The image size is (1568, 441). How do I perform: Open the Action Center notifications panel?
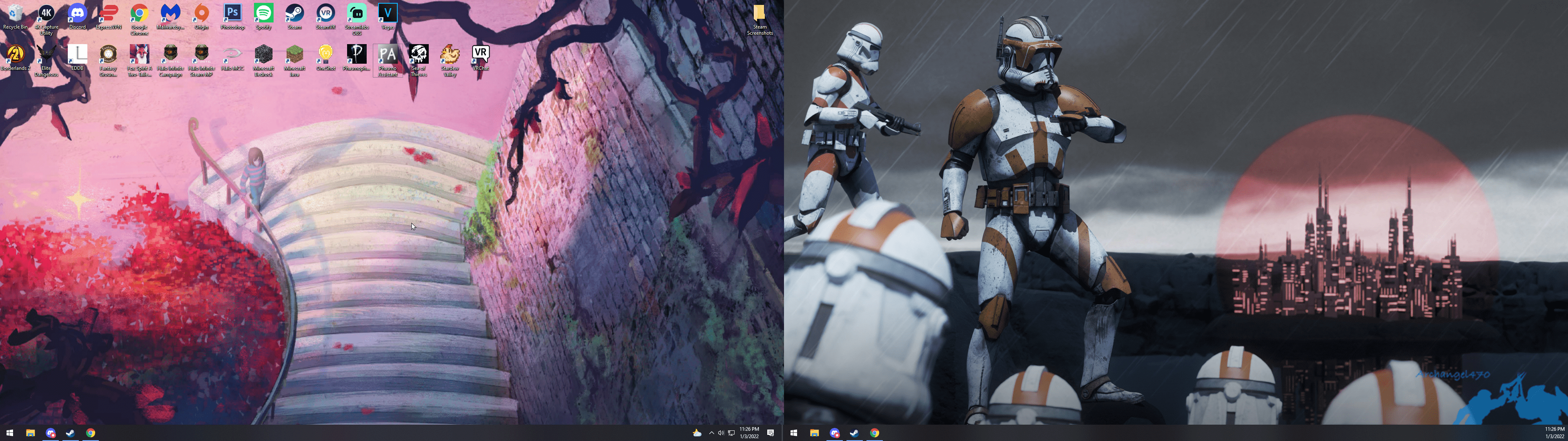pyautogui.click(x=771, y=433)
